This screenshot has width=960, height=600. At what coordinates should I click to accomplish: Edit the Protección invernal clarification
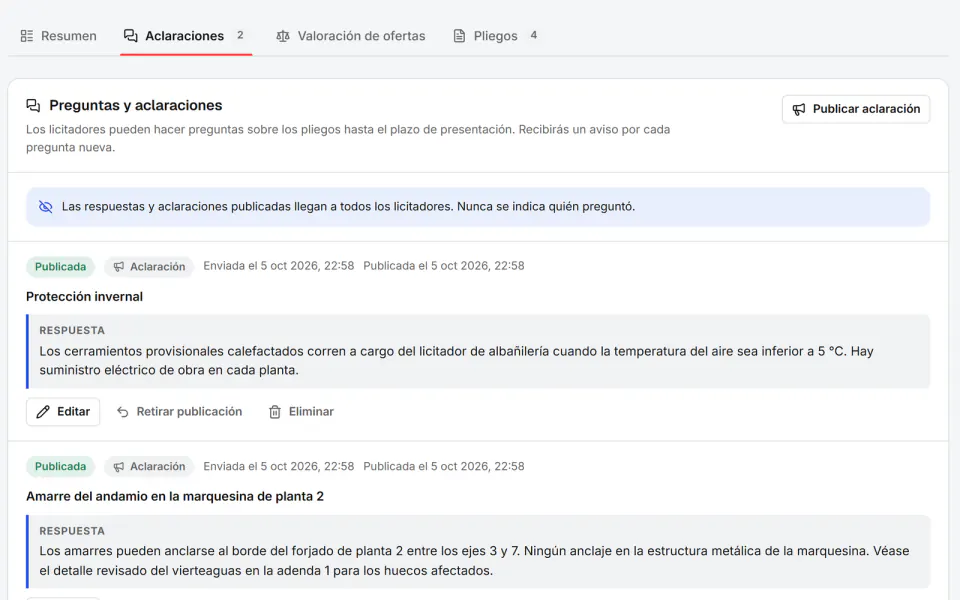click(63, 411)
